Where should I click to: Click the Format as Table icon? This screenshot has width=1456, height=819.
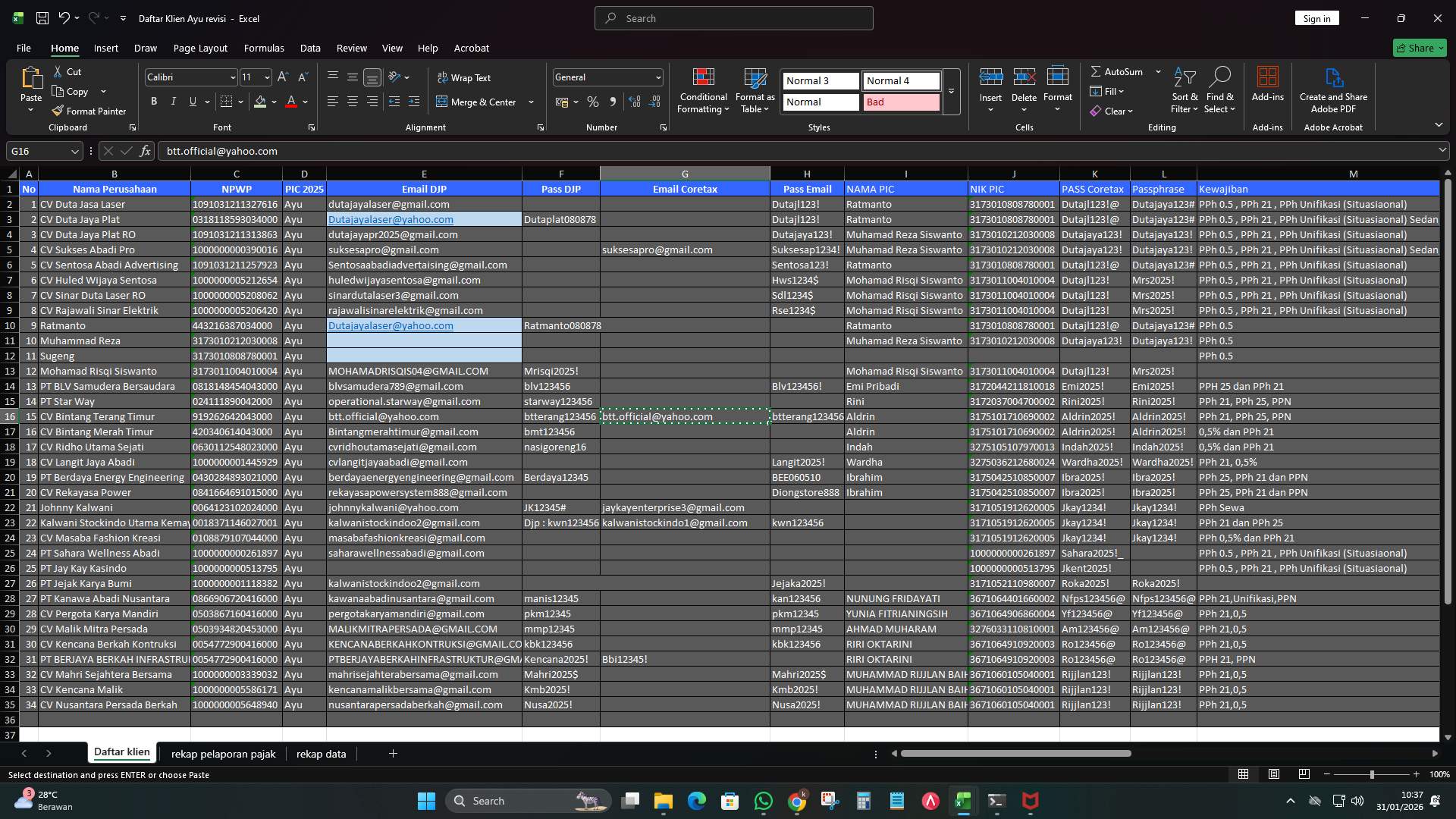(755, 80)
